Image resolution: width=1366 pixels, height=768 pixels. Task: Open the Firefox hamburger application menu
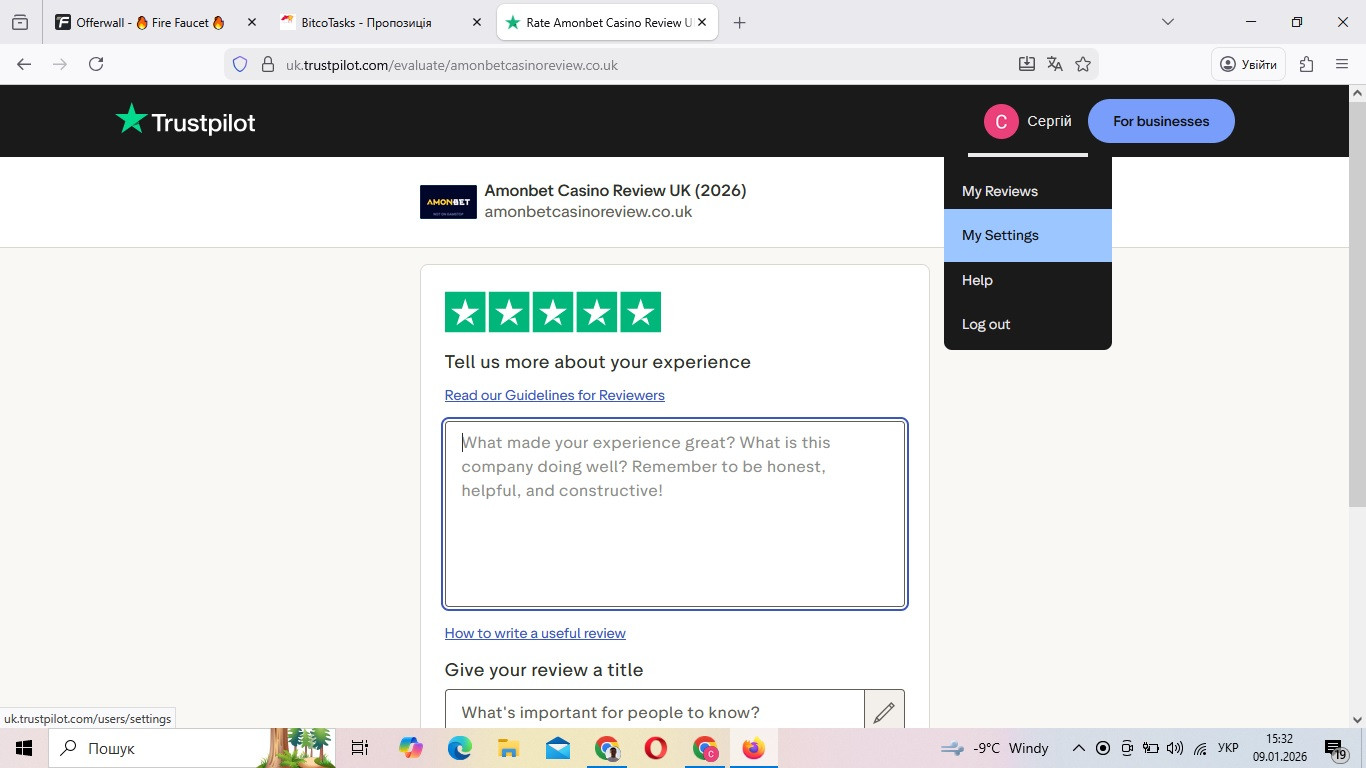(1342, 64)
